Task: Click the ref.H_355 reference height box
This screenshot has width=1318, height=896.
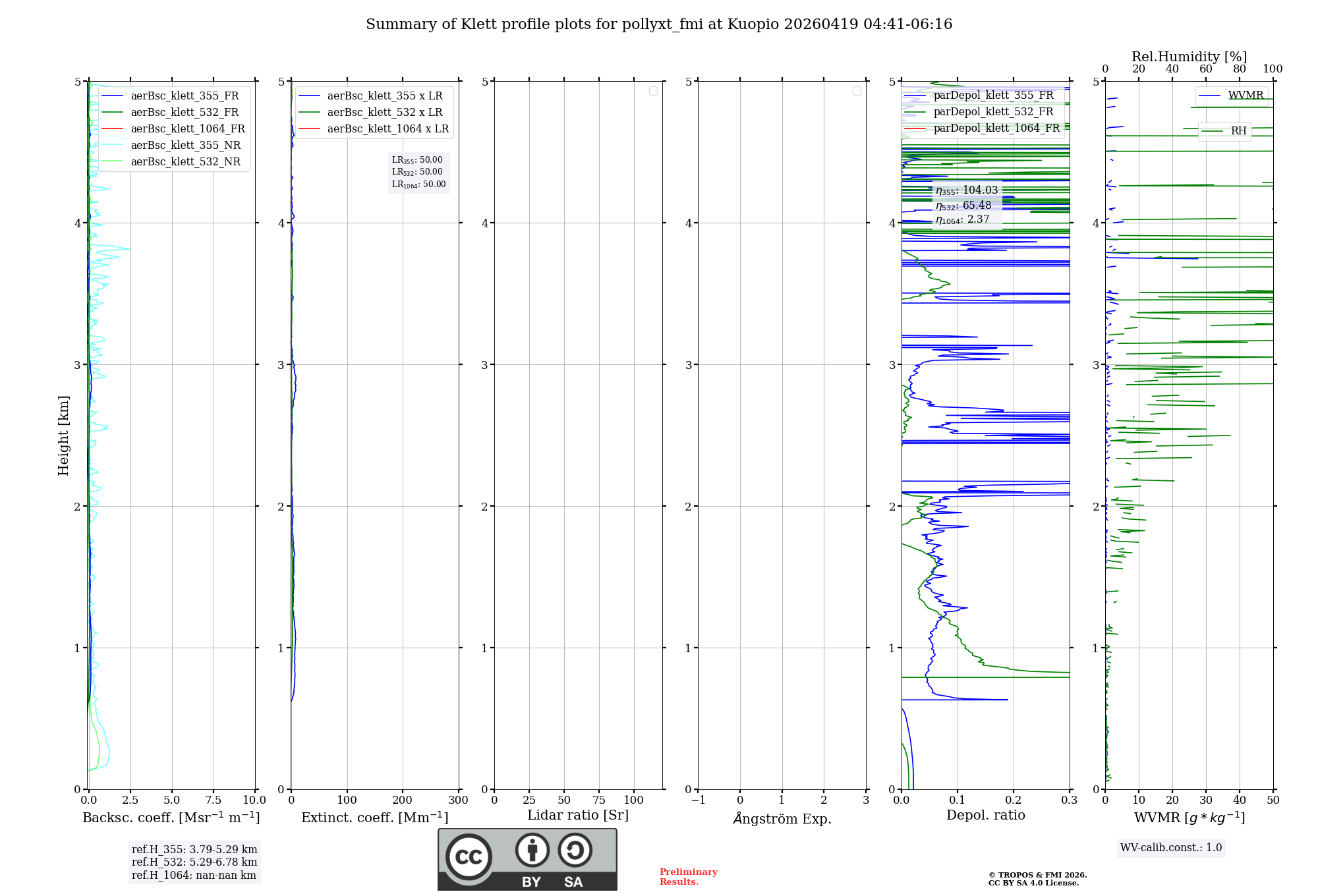Action: 194,850
